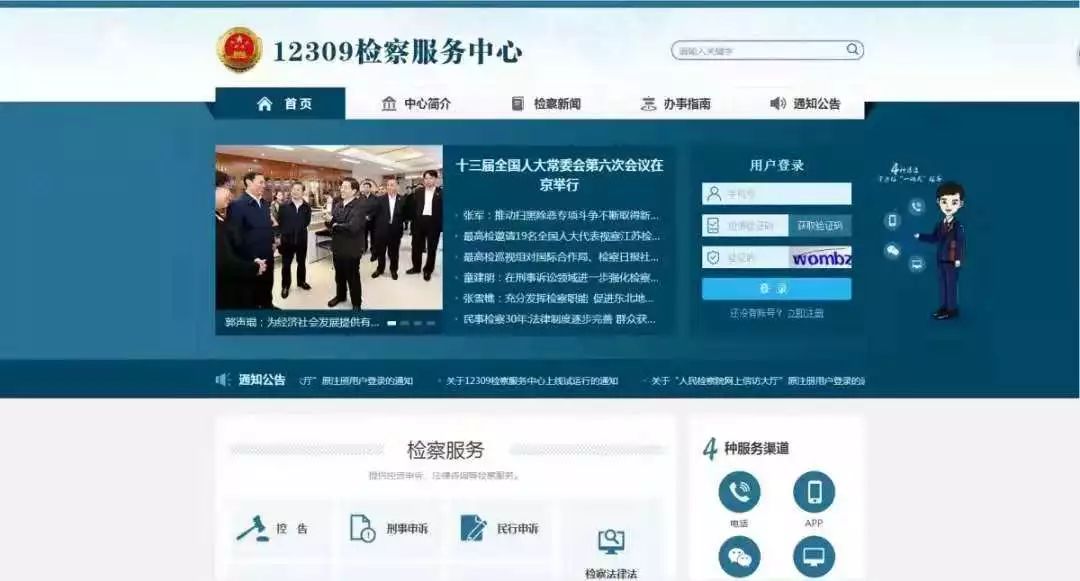The width and height of the screenshot is (1080, 581).
Task: Click the user icon in username field
Action: pos(714,194)
